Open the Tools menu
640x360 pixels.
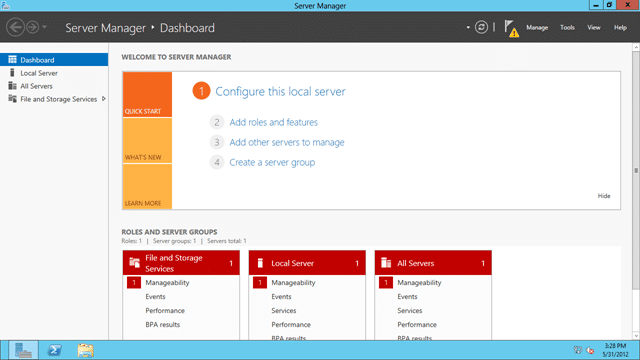click(x=567, y=27)
